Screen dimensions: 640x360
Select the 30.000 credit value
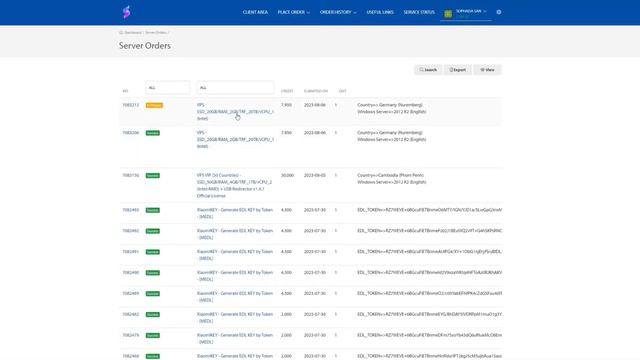coord(287,175)
